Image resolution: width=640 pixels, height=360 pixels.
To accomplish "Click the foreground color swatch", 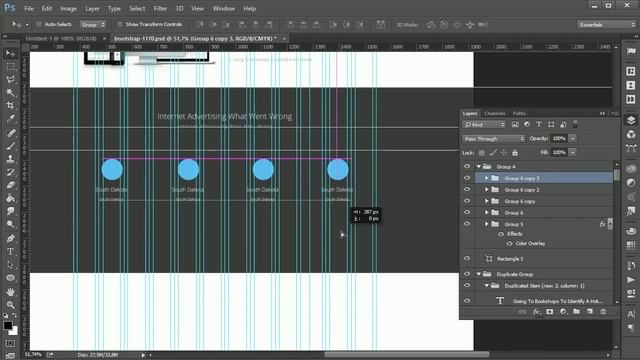I will [8, 325].
